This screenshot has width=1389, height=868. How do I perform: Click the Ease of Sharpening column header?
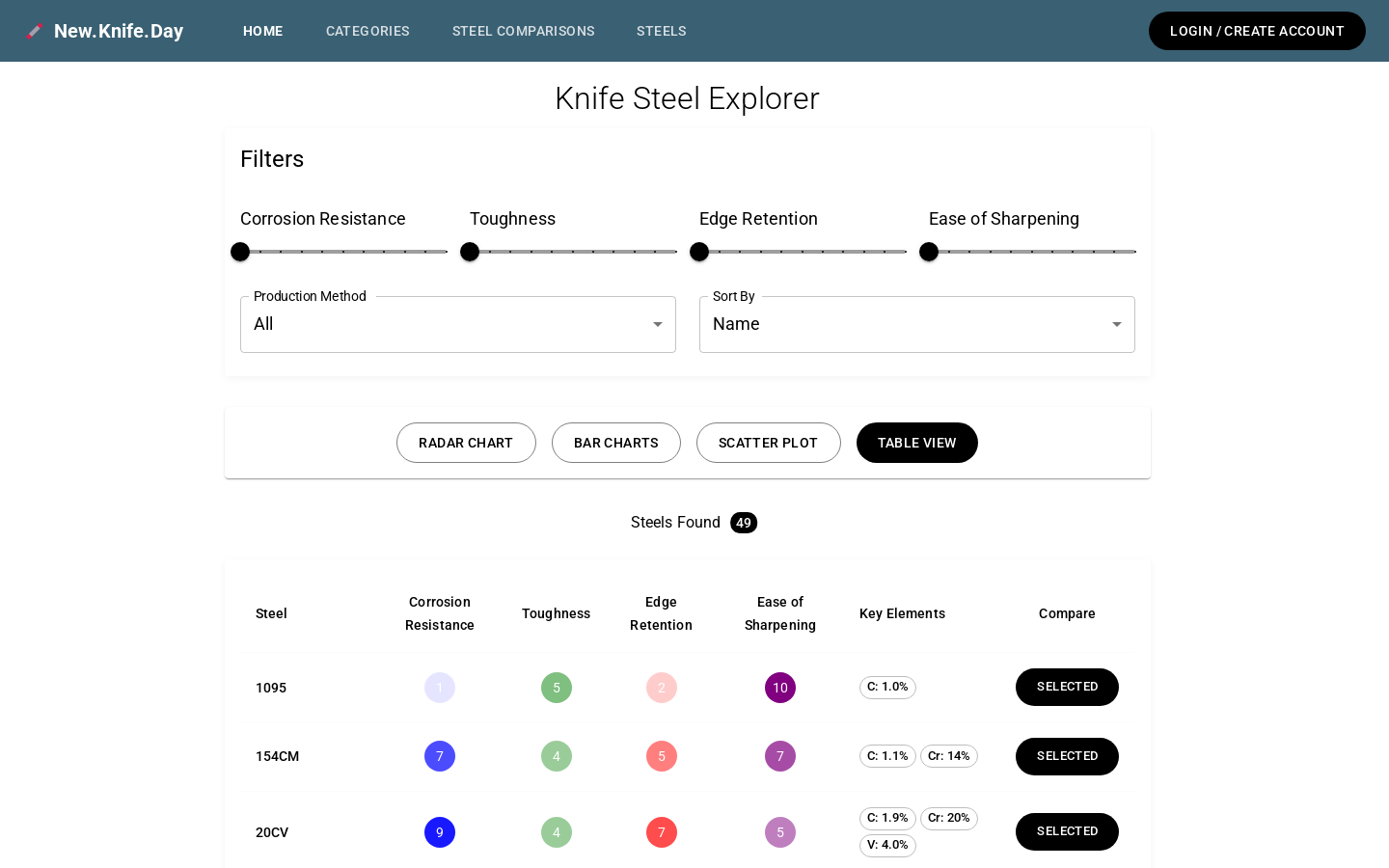tap(780, 613)
